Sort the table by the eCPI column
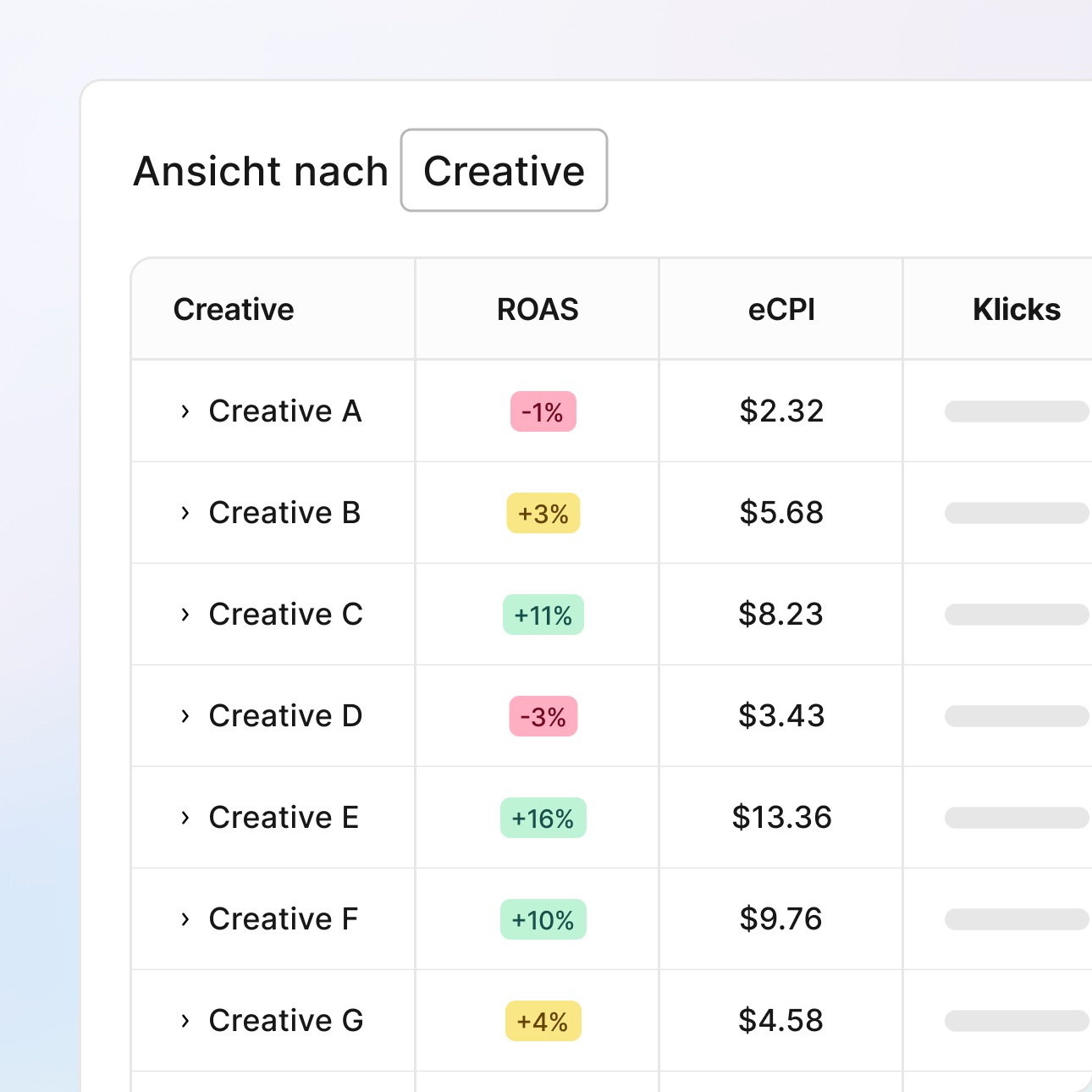 780,309
